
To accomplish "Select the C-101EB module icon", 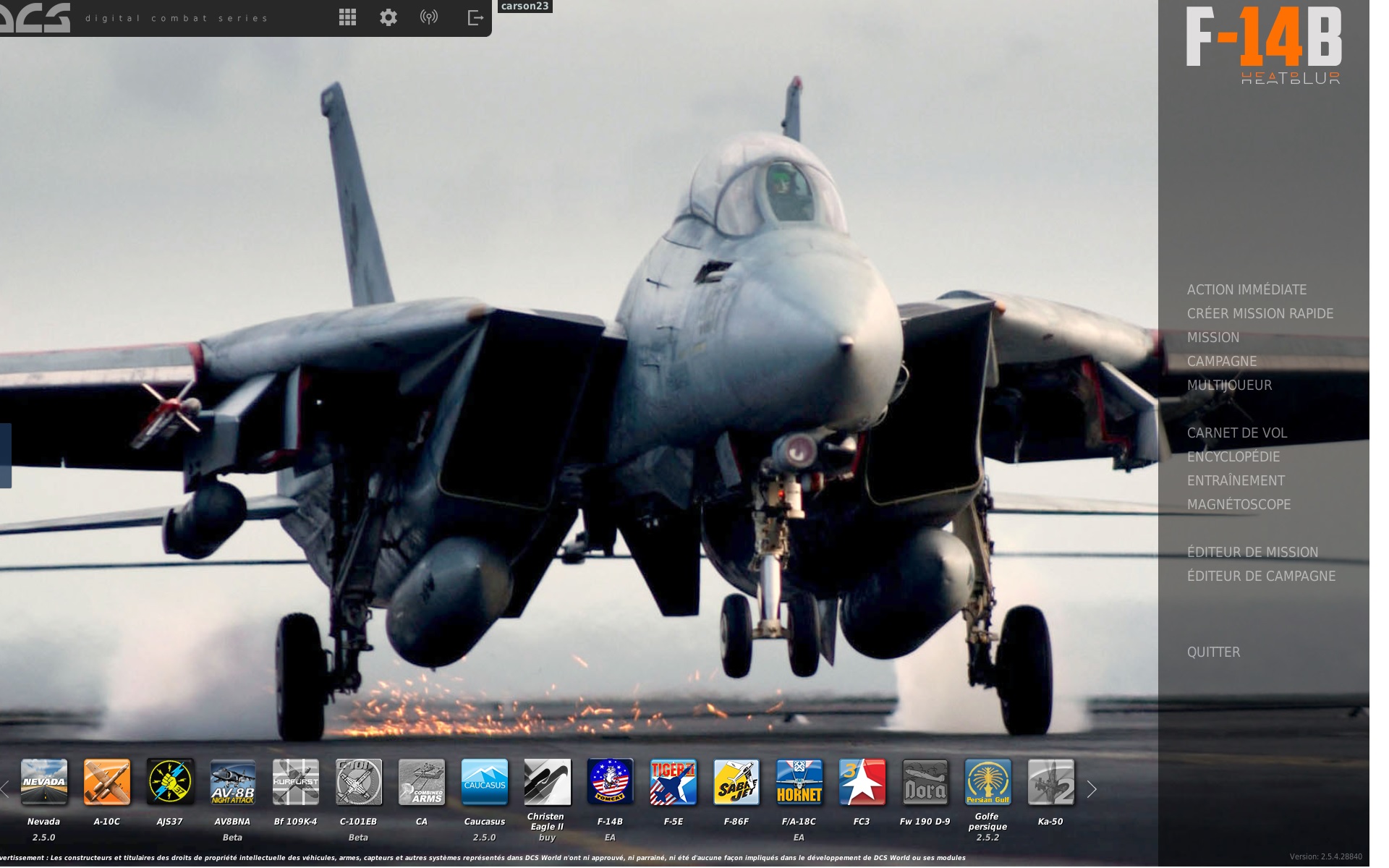I will pyautogui.click(x=359, y=782).
